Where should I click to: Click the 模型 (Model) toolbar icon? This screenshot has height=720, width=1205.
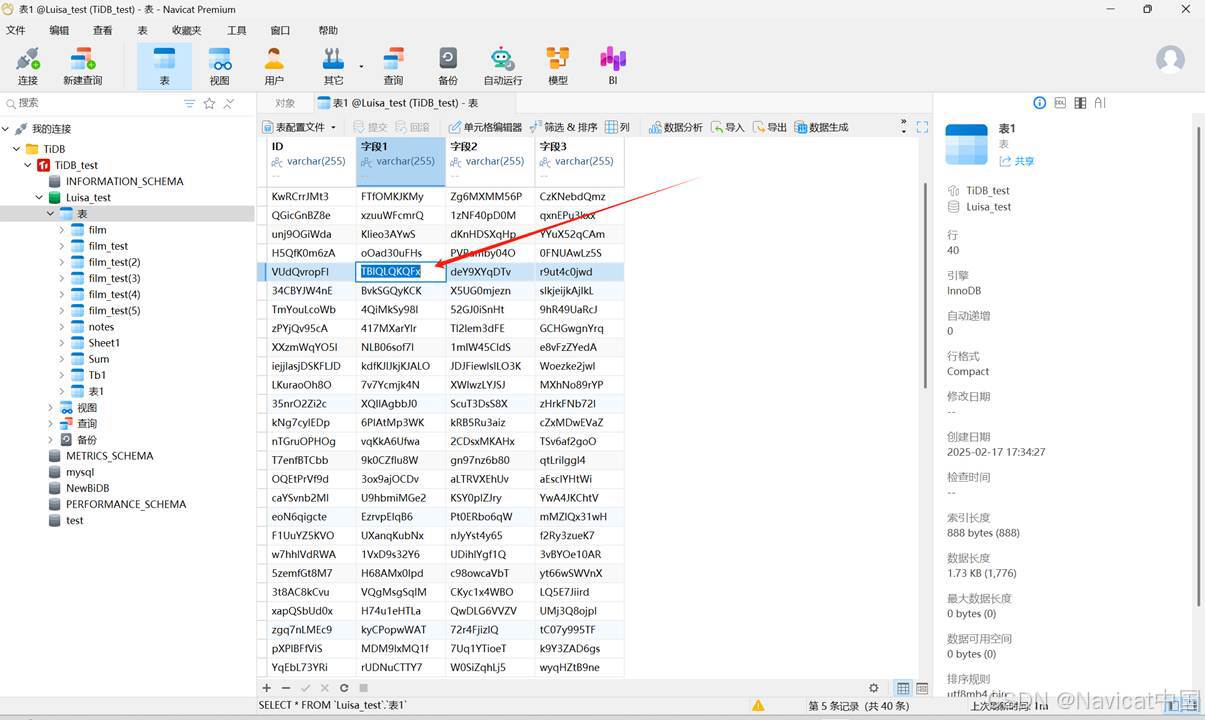[558, 66]
